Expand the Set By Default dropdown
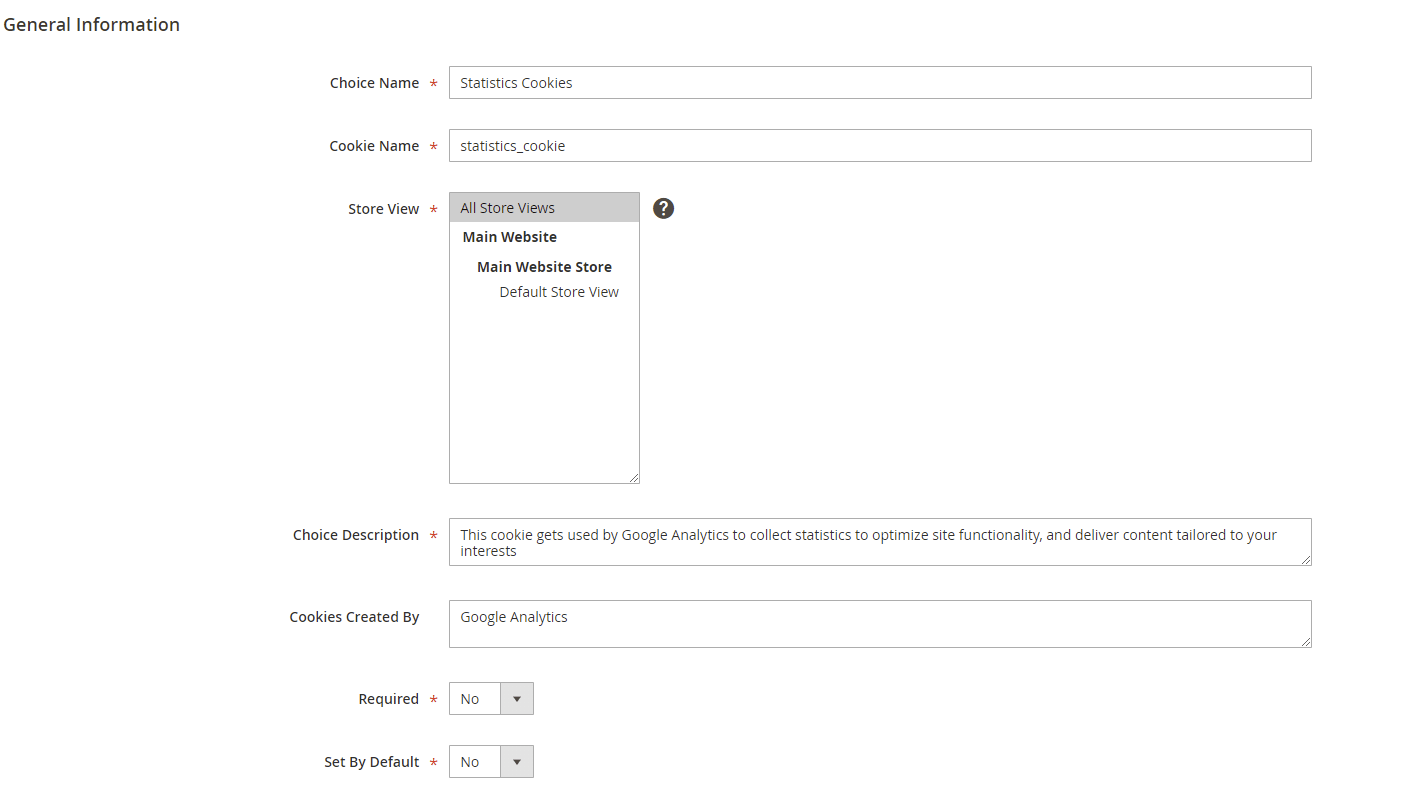 tap(491, 762)
